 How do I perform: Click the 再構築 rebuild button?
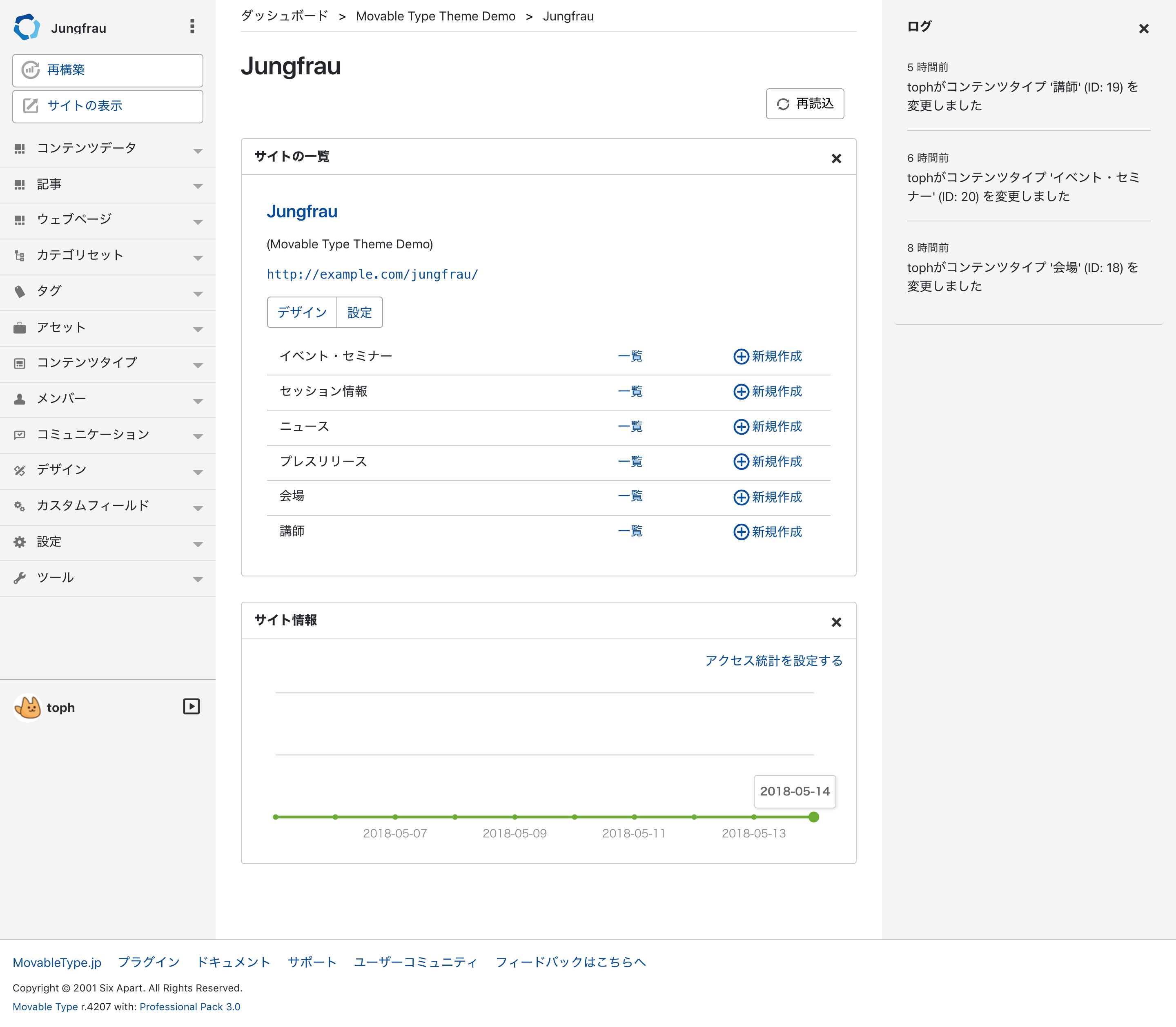point(108,70)
